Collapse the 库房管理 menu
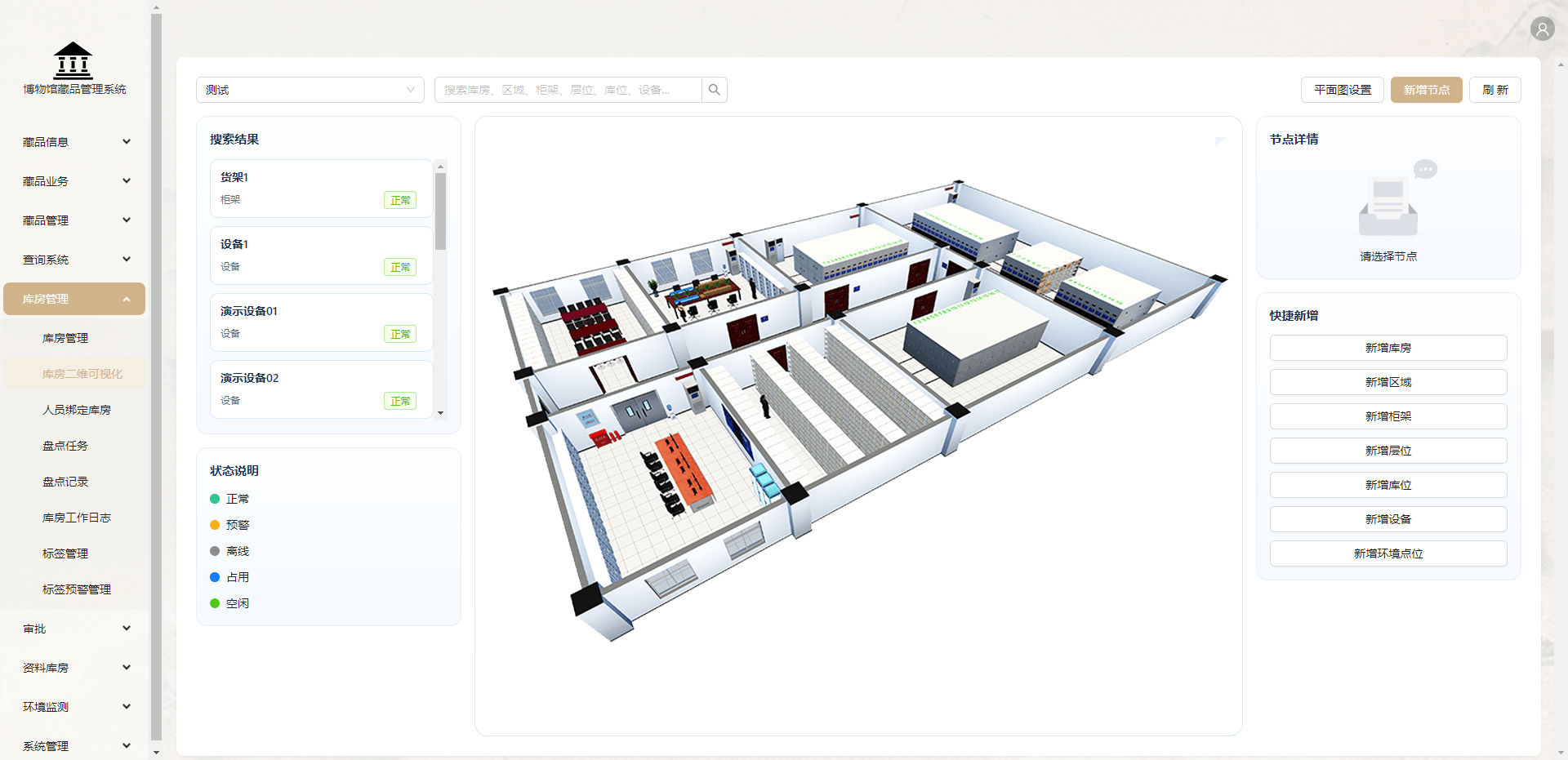The height and width of the screenshot is (760, 1568). [74, 299]
